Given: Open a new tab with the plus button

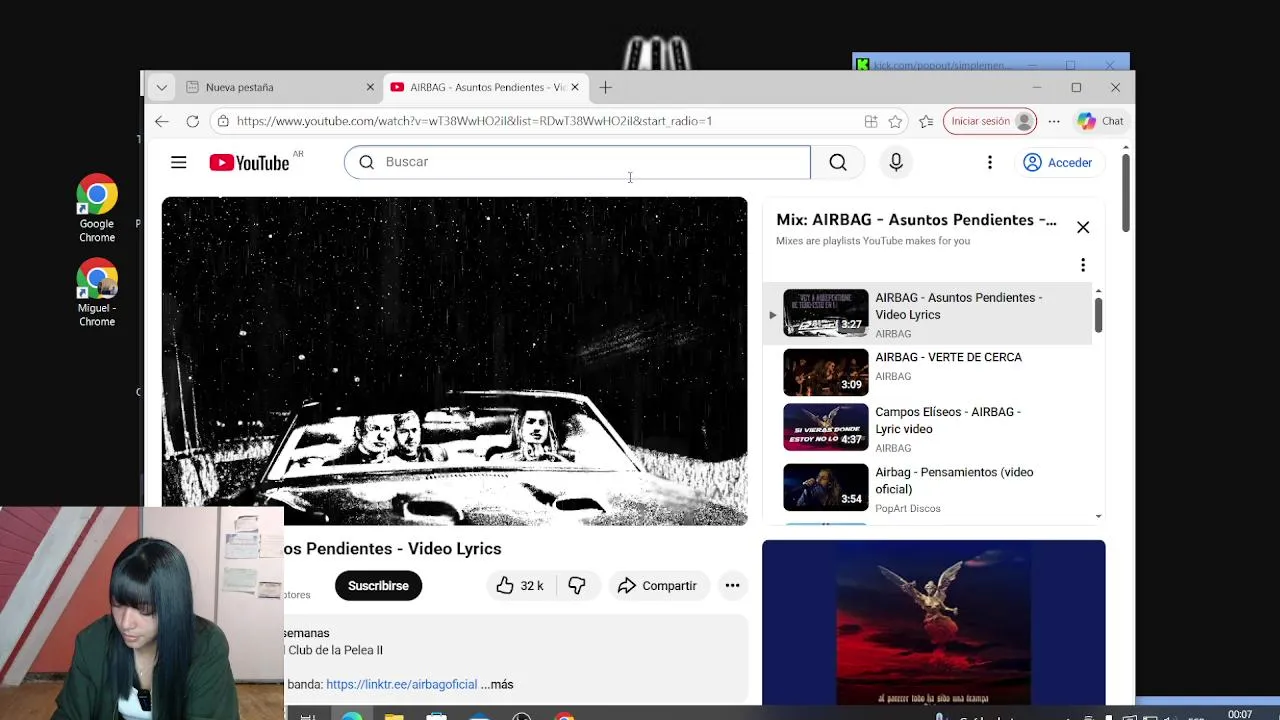Looking at the screenshot, I should pyautogui.click(x=606, y=87).
